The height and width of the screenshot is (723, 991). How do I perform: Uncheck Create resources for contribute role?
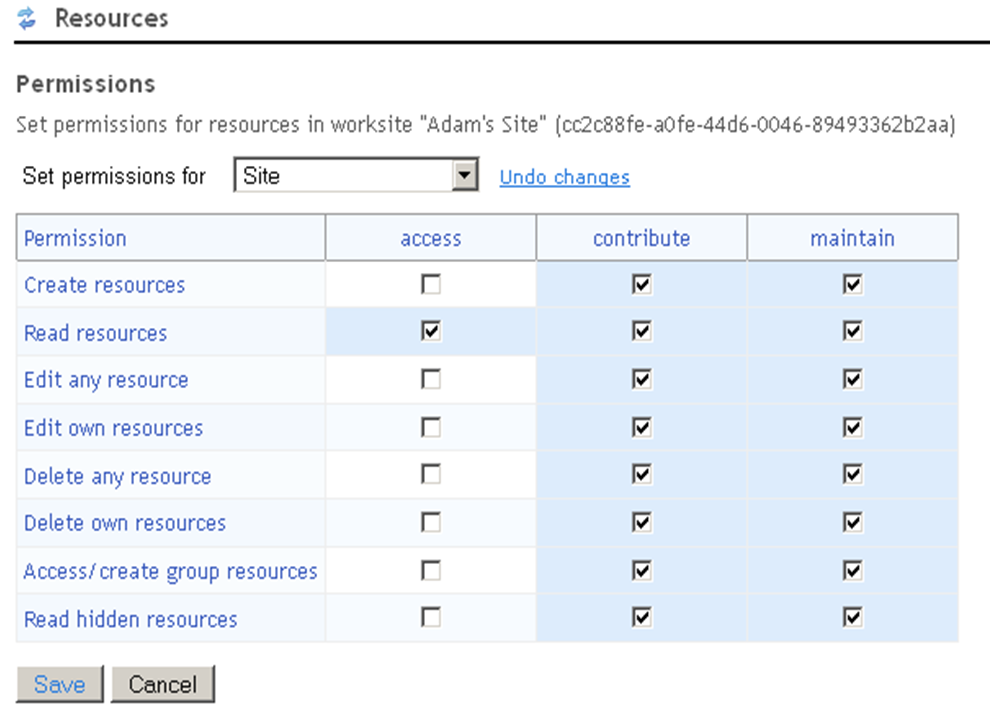coord(642,285)
